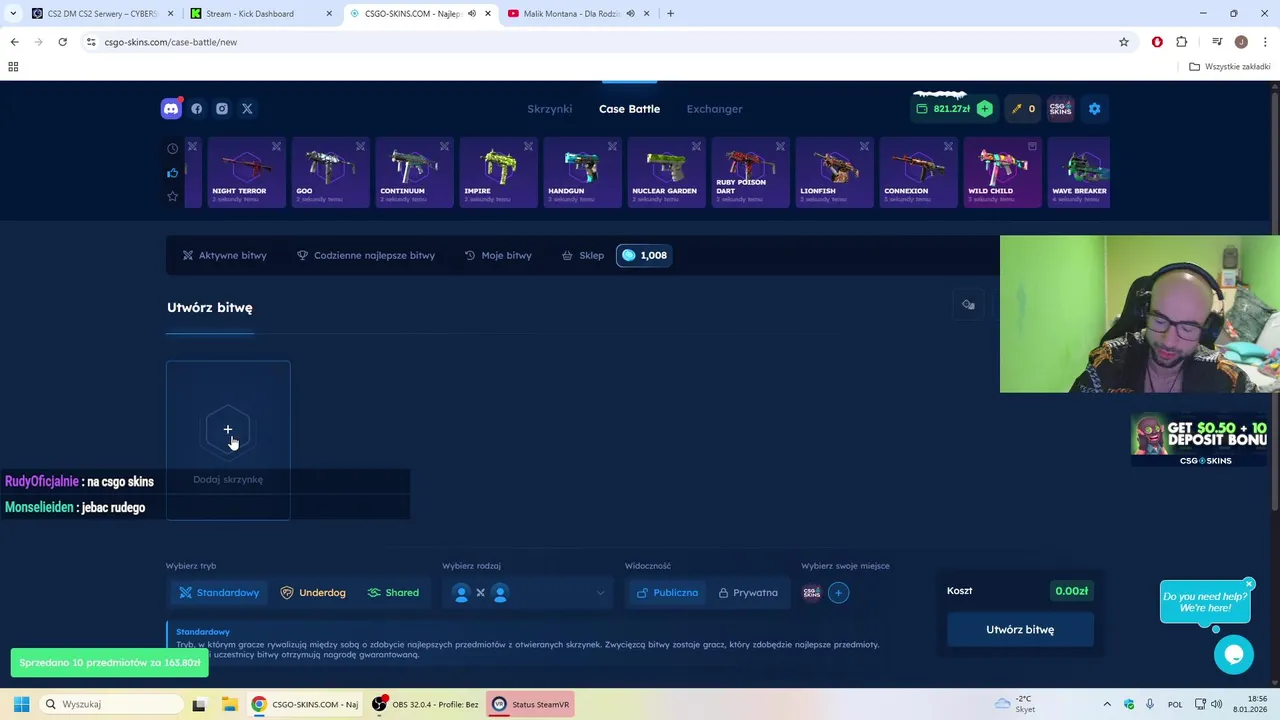The image size is (1280, 720).
Task: Switch to Aktywne bitwy tab
Action: [x=224, y=255]
